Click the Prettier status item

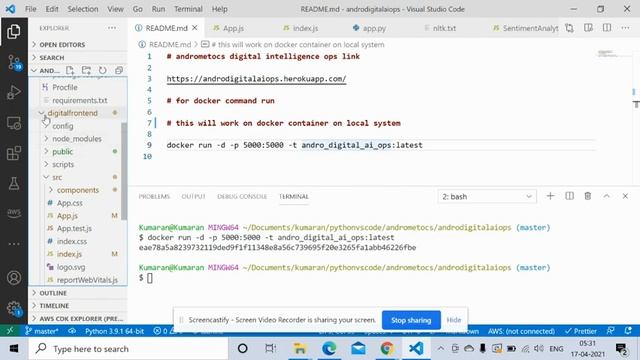click(x=581, y=331)
